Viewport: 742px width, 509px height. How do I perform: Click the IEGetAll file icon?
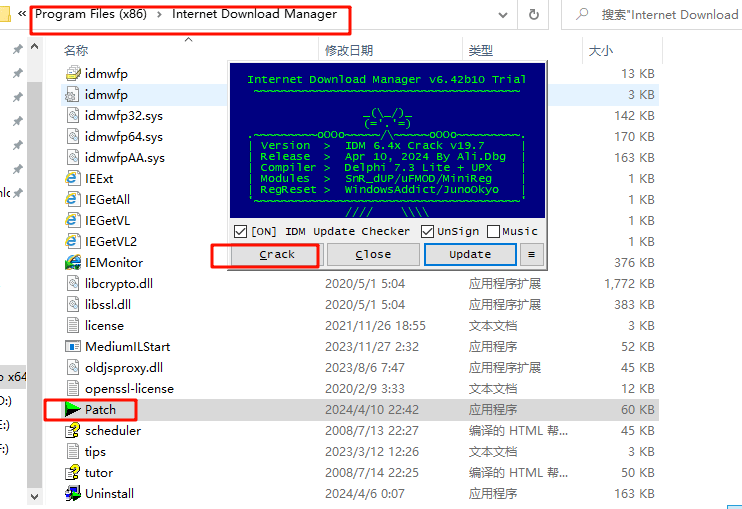pos(72,200)
